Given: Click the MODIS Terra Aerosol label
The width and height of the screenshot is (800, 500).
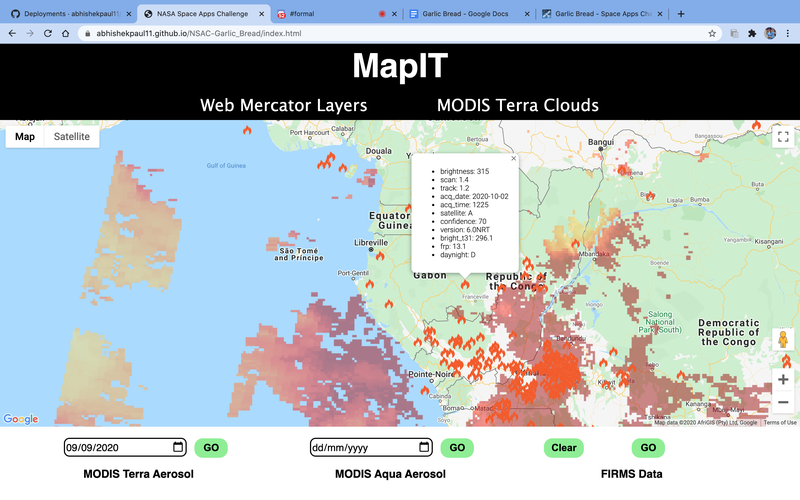Looking at the screenshot, I should tap(138, 474).
